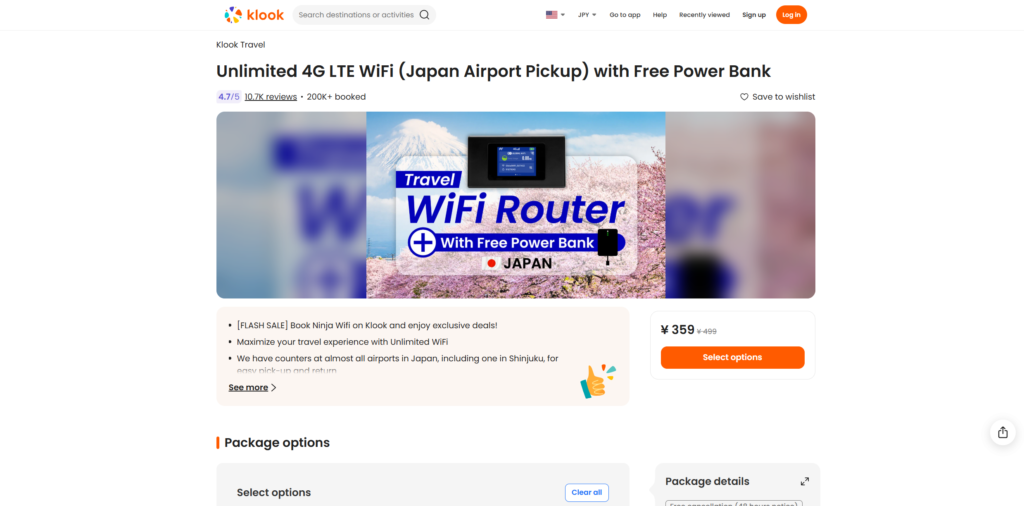Open the JPY currency dropdown

pyautogui.click(x=587, y=15)
